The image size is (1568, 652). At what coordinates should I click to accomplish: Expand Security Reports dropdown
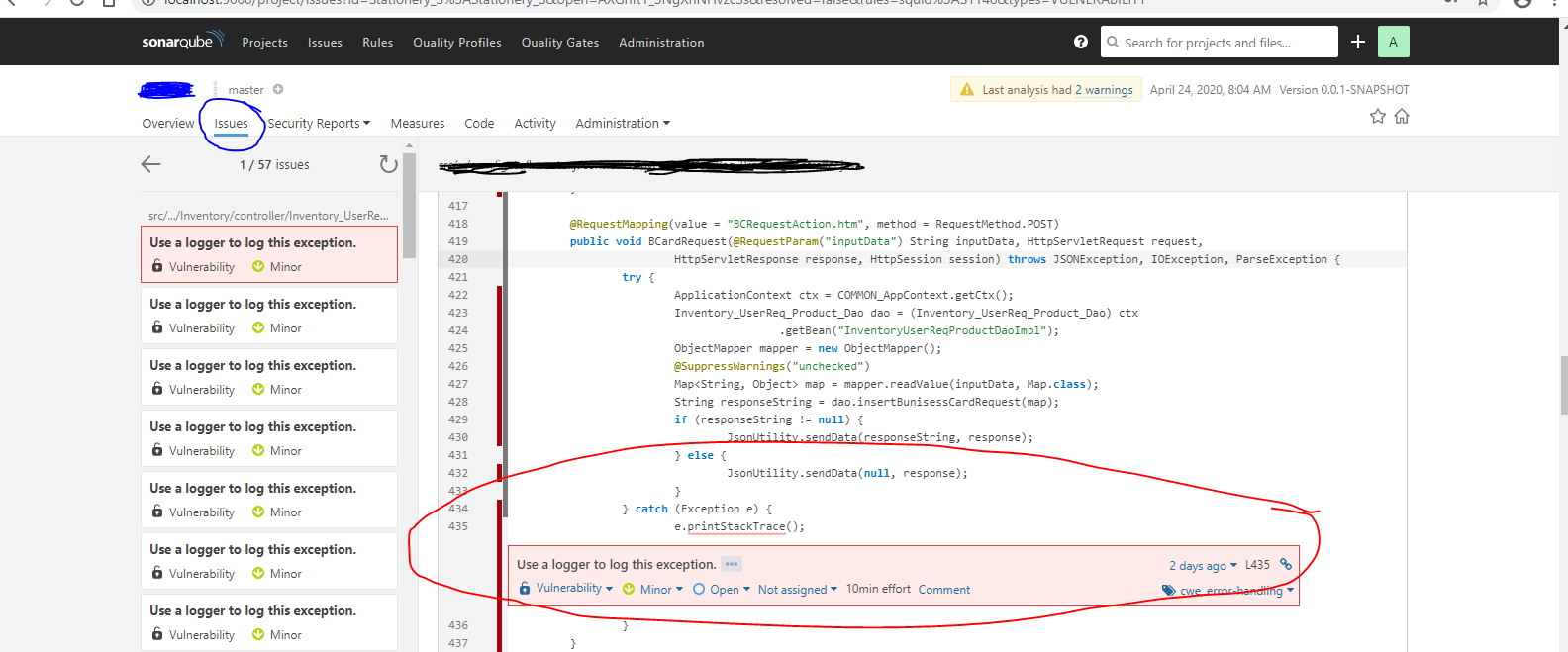319,124
